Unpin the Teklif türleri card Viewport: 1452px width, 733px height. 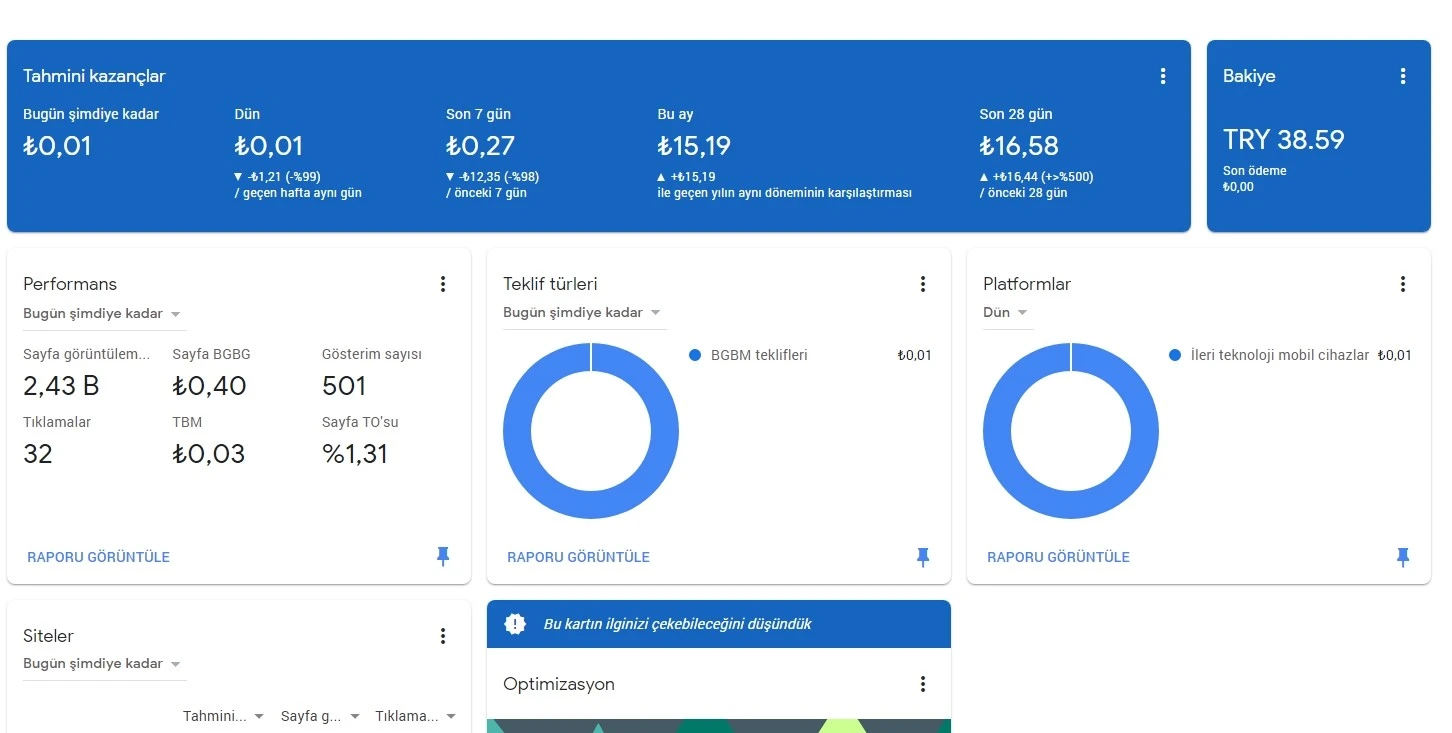923,557
